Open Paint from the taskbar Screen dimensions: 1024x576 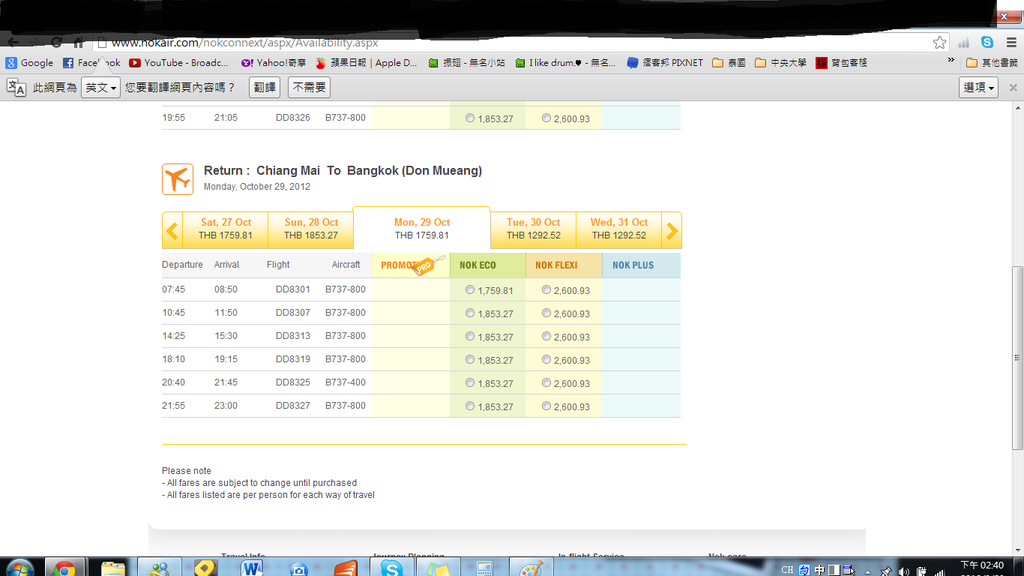(531, 568)
